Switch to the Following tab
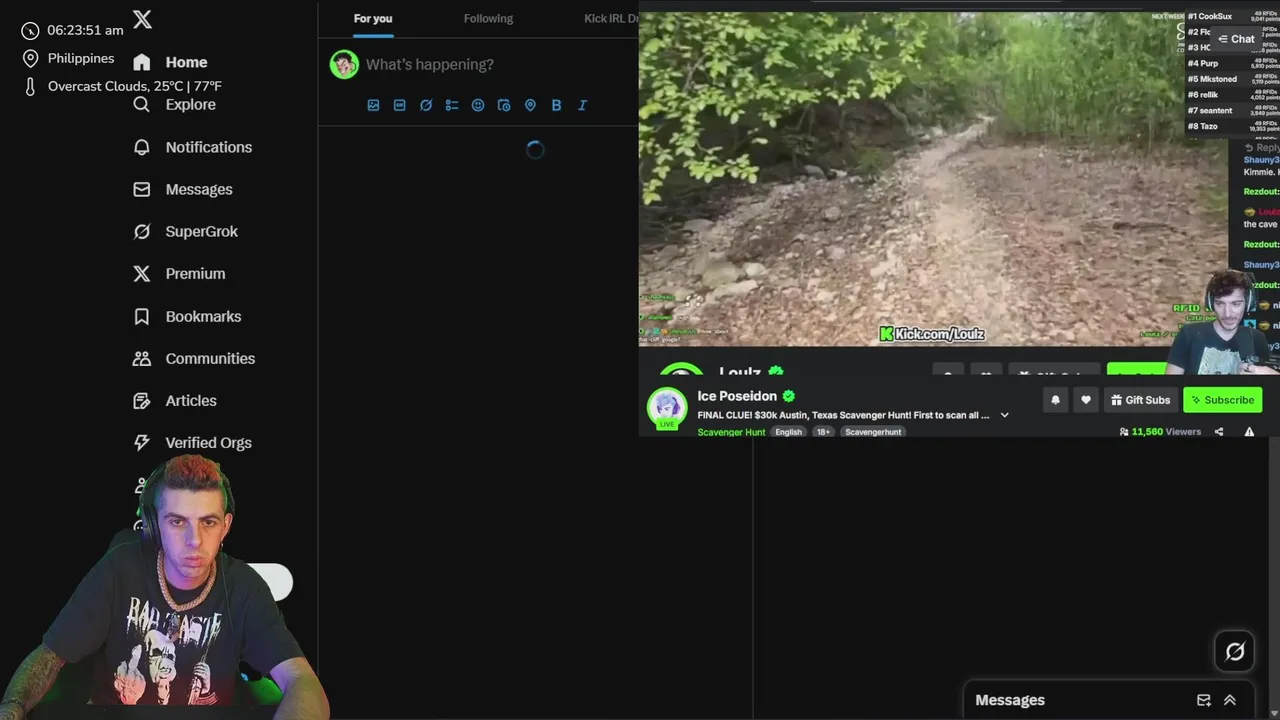Viewport: 1280px width, 720px height. click(x=488, y=18)
